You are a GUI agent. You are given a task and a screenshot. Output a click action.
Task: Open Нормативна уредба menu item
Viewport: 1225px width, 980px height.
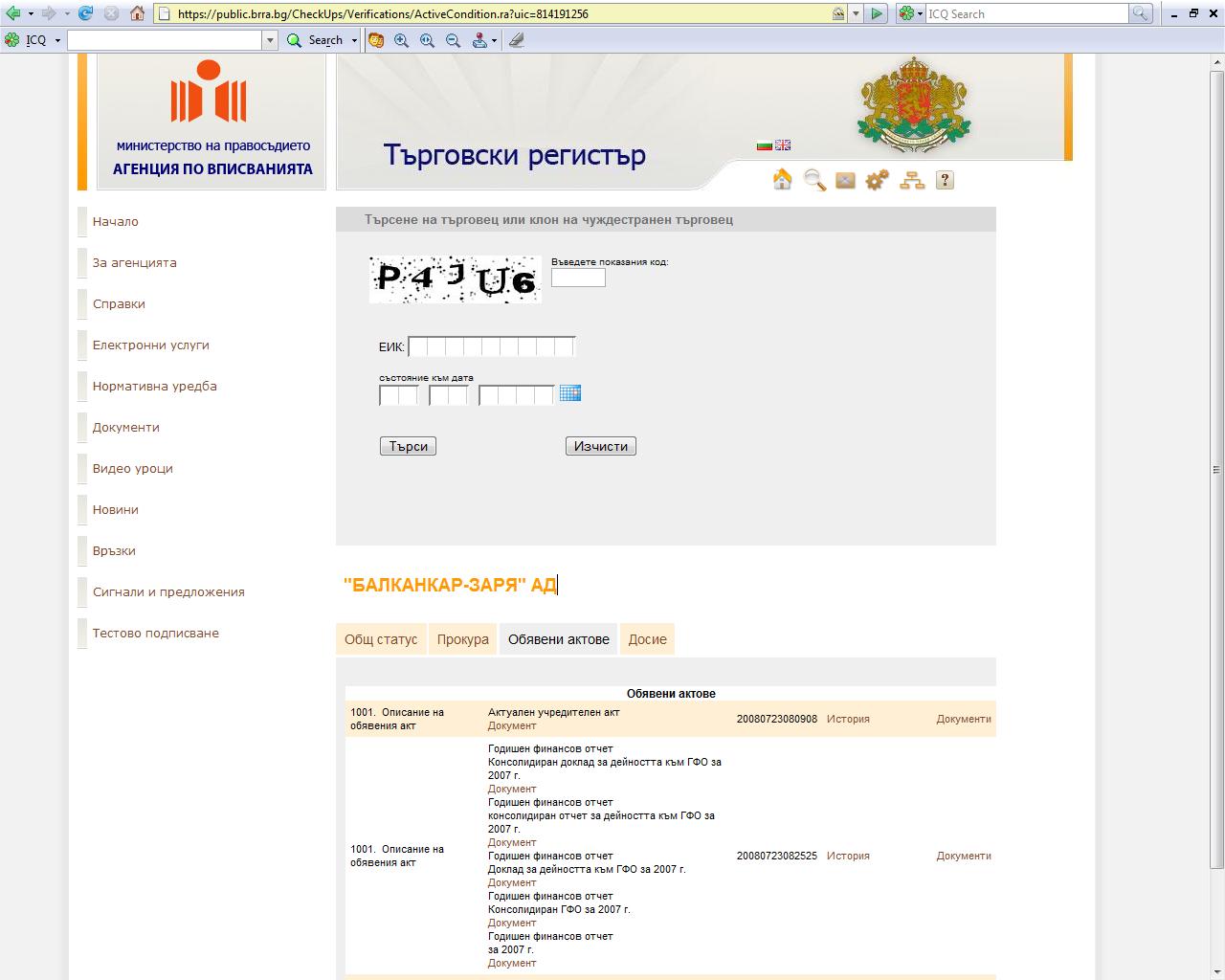tap(155, 386)
